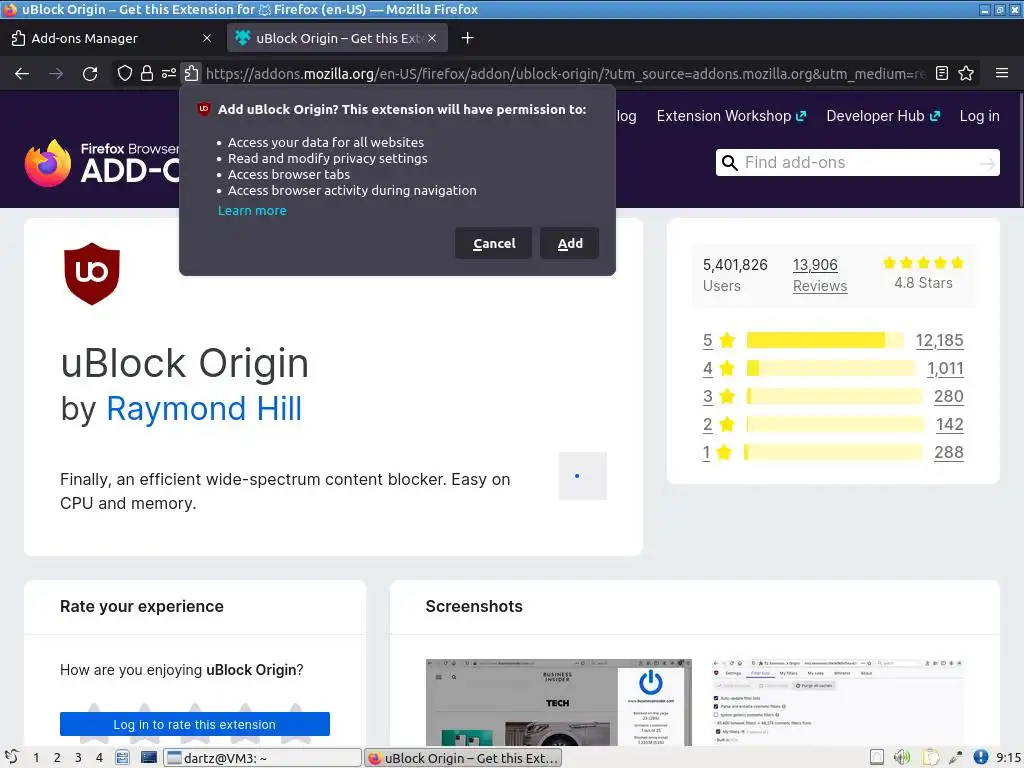This screenshot has width=1024, height=768.
Task: Open a new tab with plus button
Action: coord(467,38)
